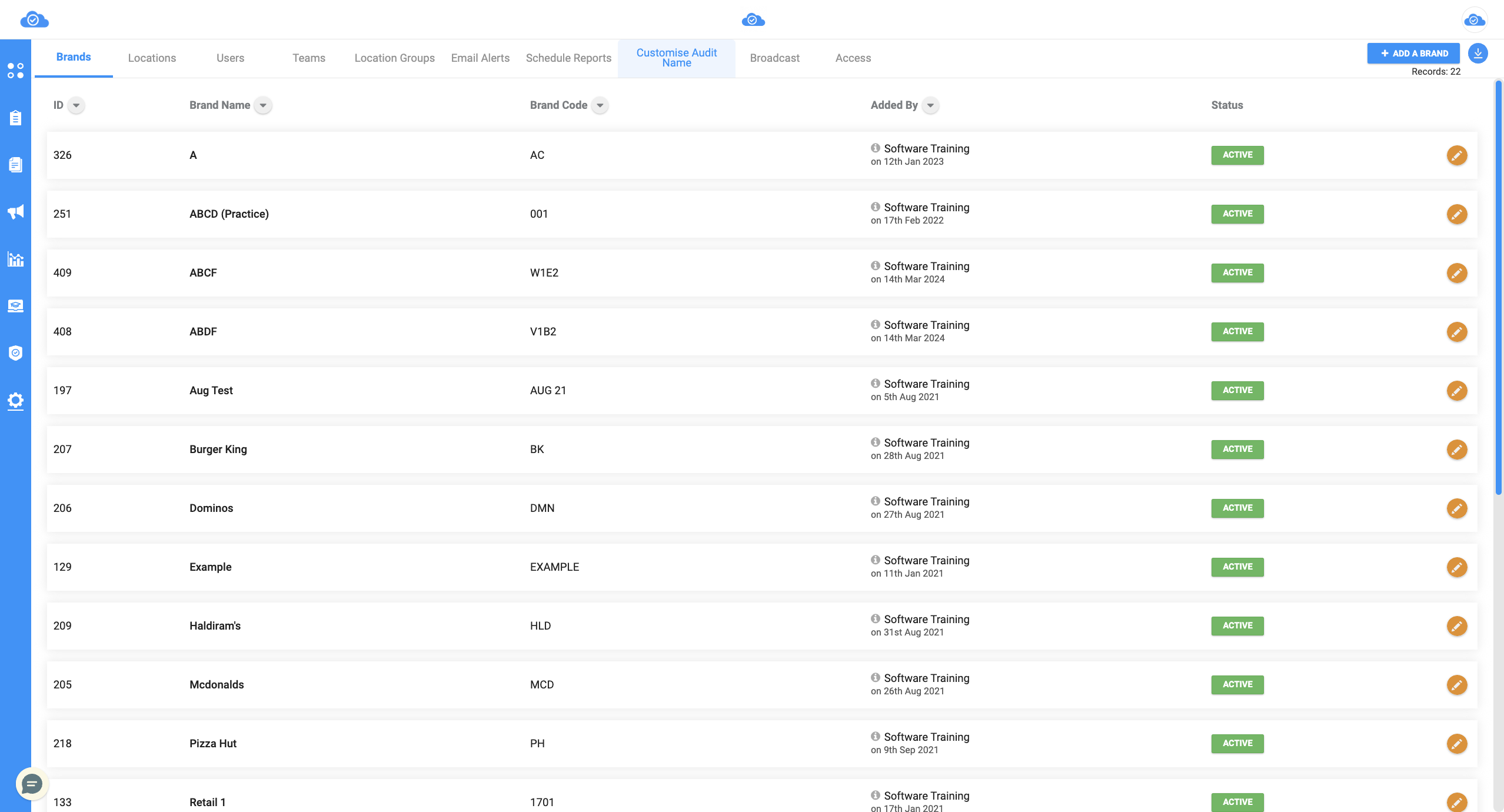Edit ABCD (Practice) brand pencil icon
The image size is (1504, 812).
click(1457, 214)
